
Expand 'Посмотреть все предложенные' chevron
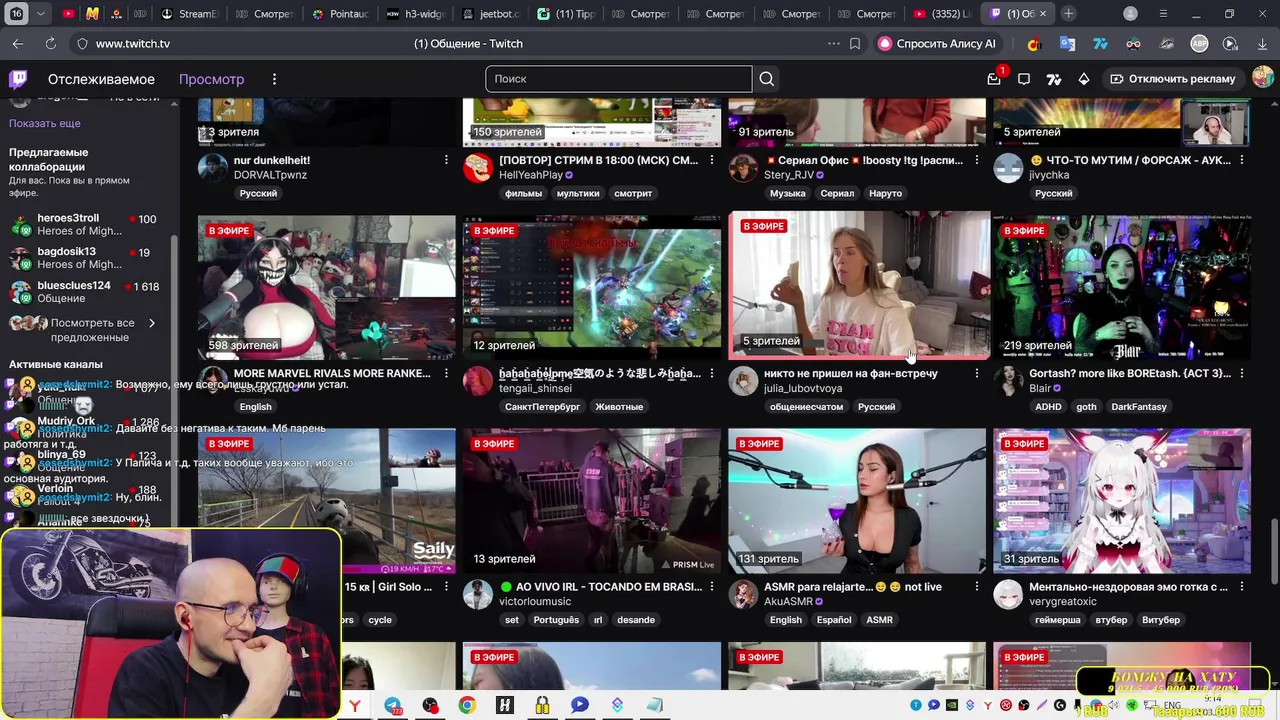152,323
